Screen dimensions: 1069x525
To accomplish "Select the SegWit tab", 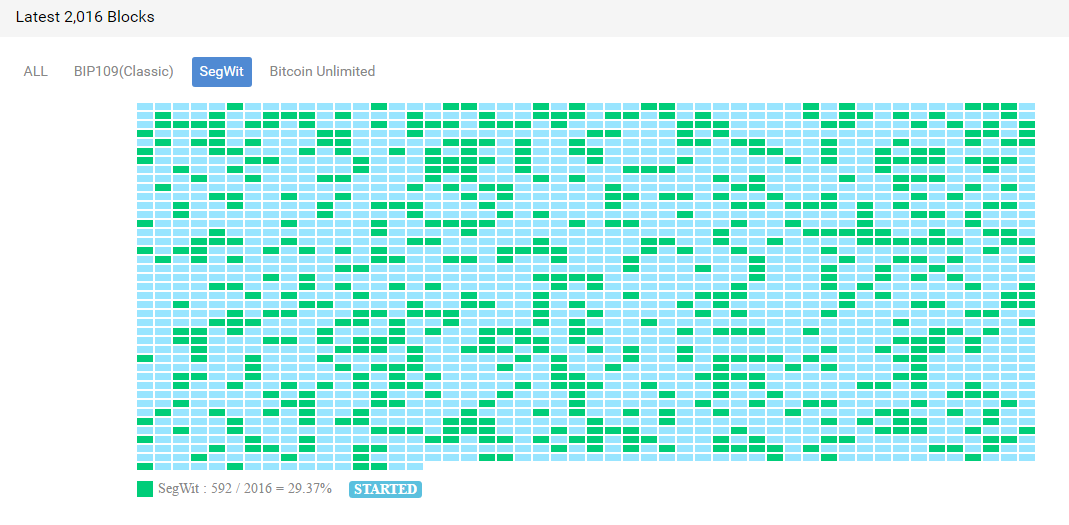I will 222,72.
